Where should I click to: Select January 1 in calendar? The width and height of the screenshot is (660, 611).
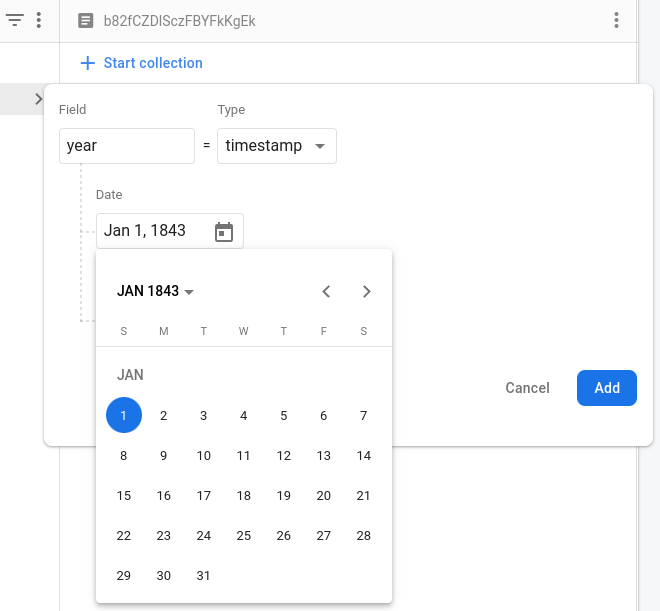pyautogui.click(x=124, y=415)
